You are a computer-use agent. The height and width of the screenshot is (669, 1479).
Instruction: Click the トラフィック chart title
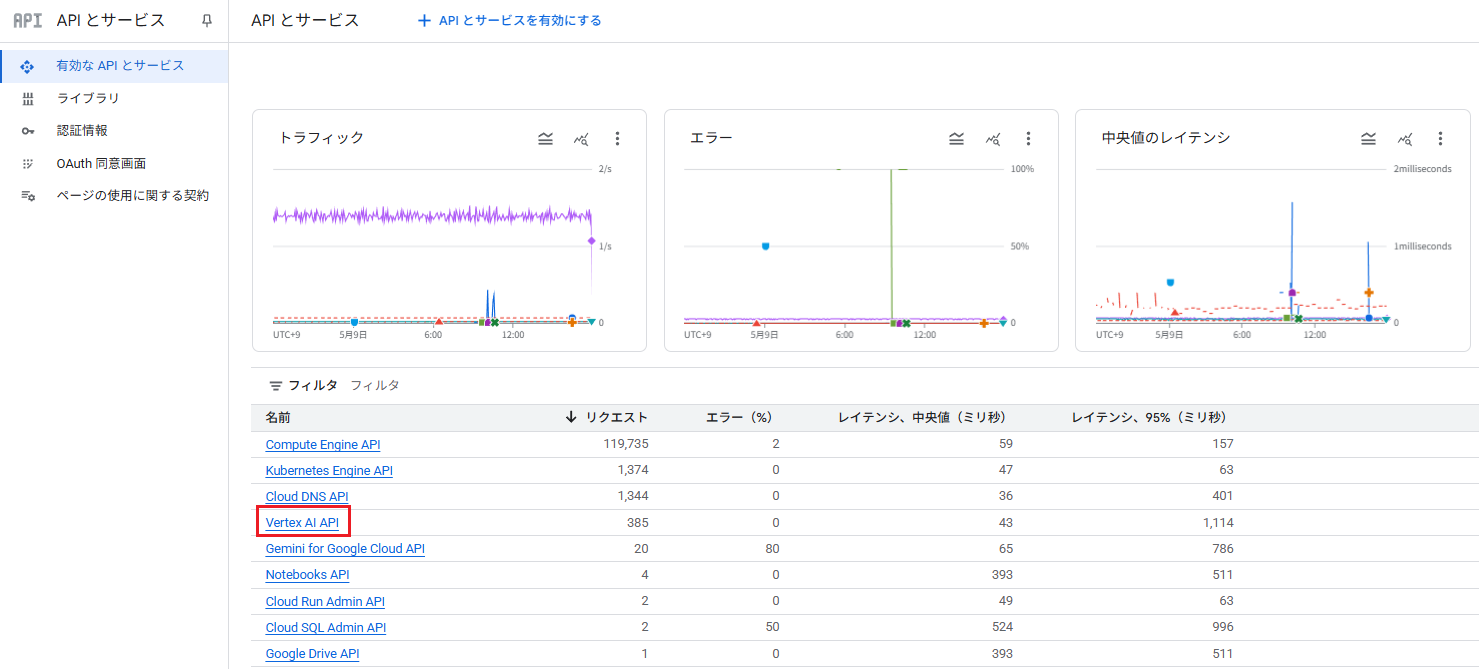(321, 138)
